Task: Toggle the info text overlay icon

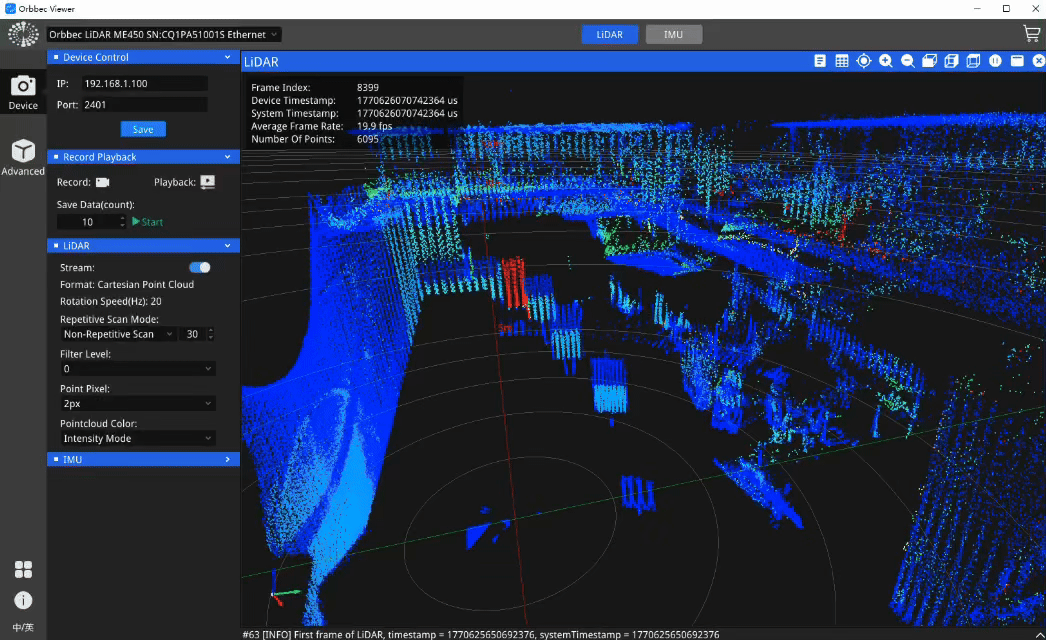Action: coord(820,61)
